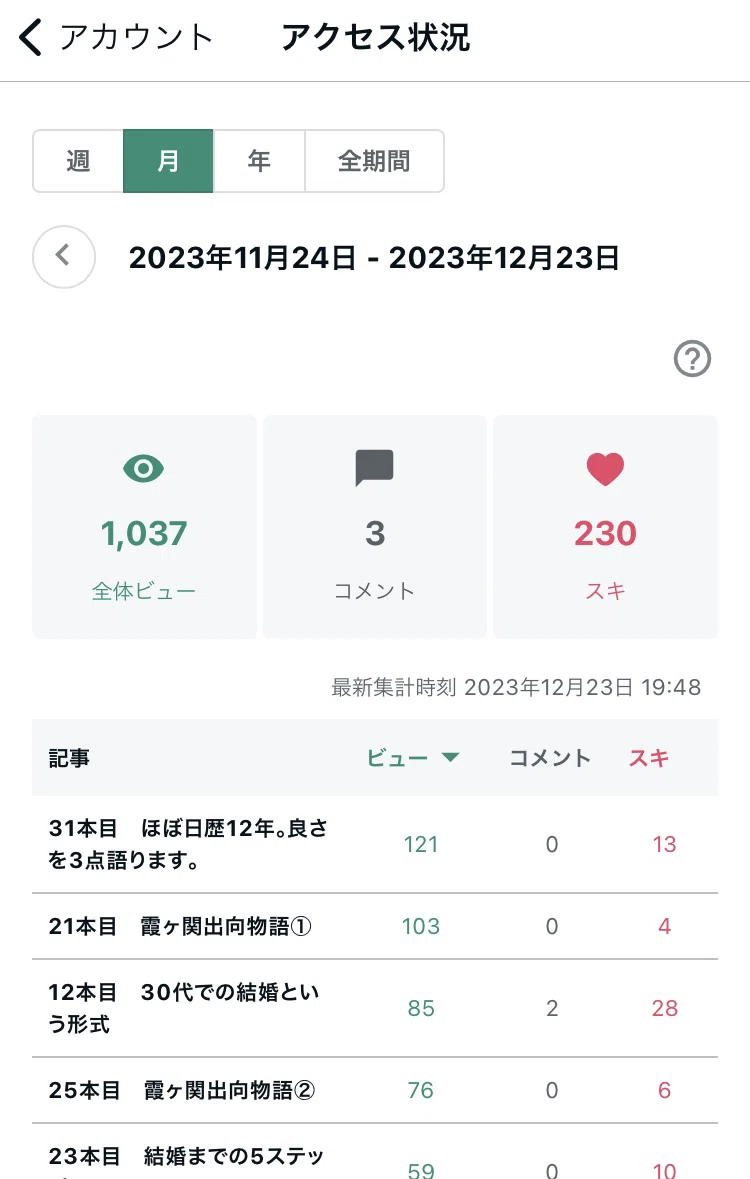Screen dimensions: 750x1179
Task: Select the 週 period tab
Action: pos(78,161)
